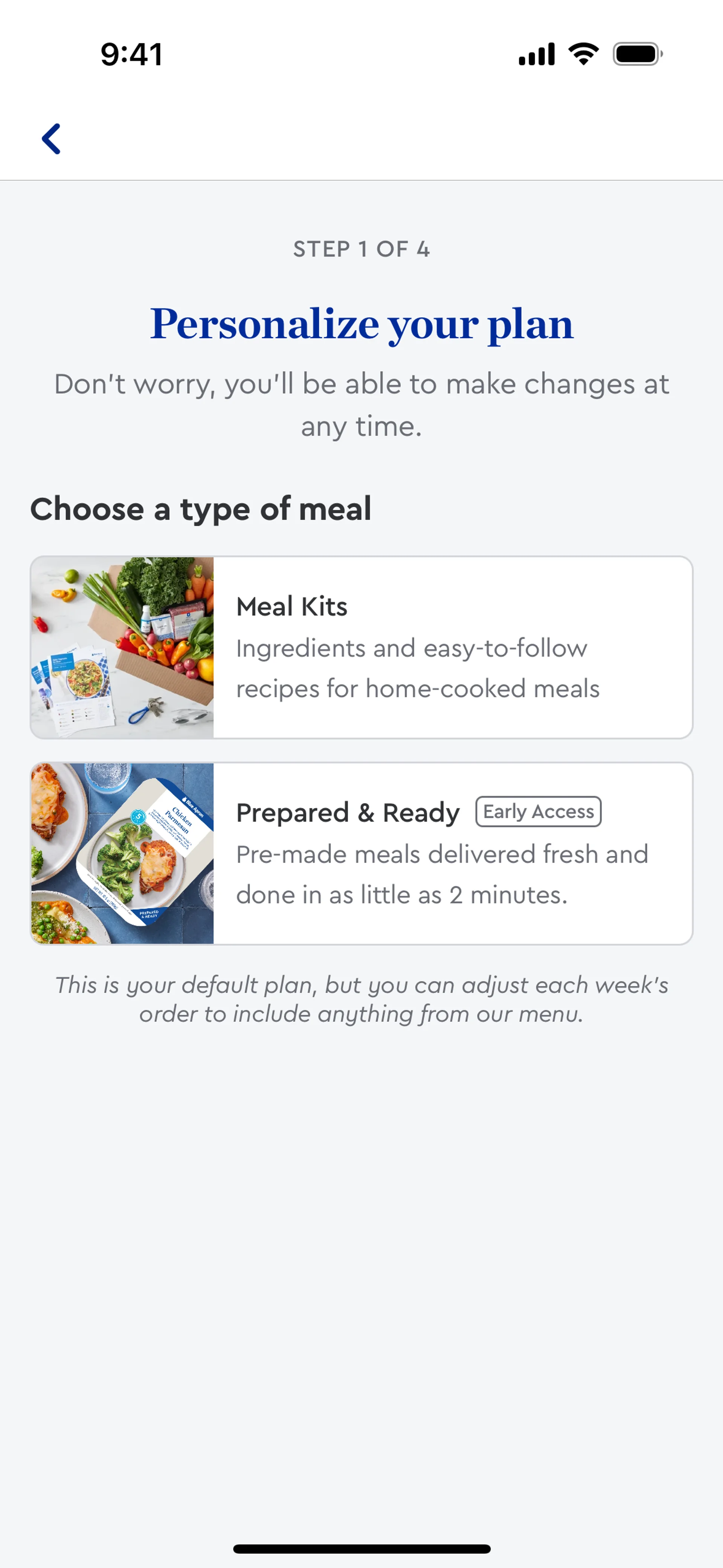Tap the "Don't worry" subtitle text
The height and width of the screenshot is (1568, 723).
pyautogui.click(x=361, y=405)
